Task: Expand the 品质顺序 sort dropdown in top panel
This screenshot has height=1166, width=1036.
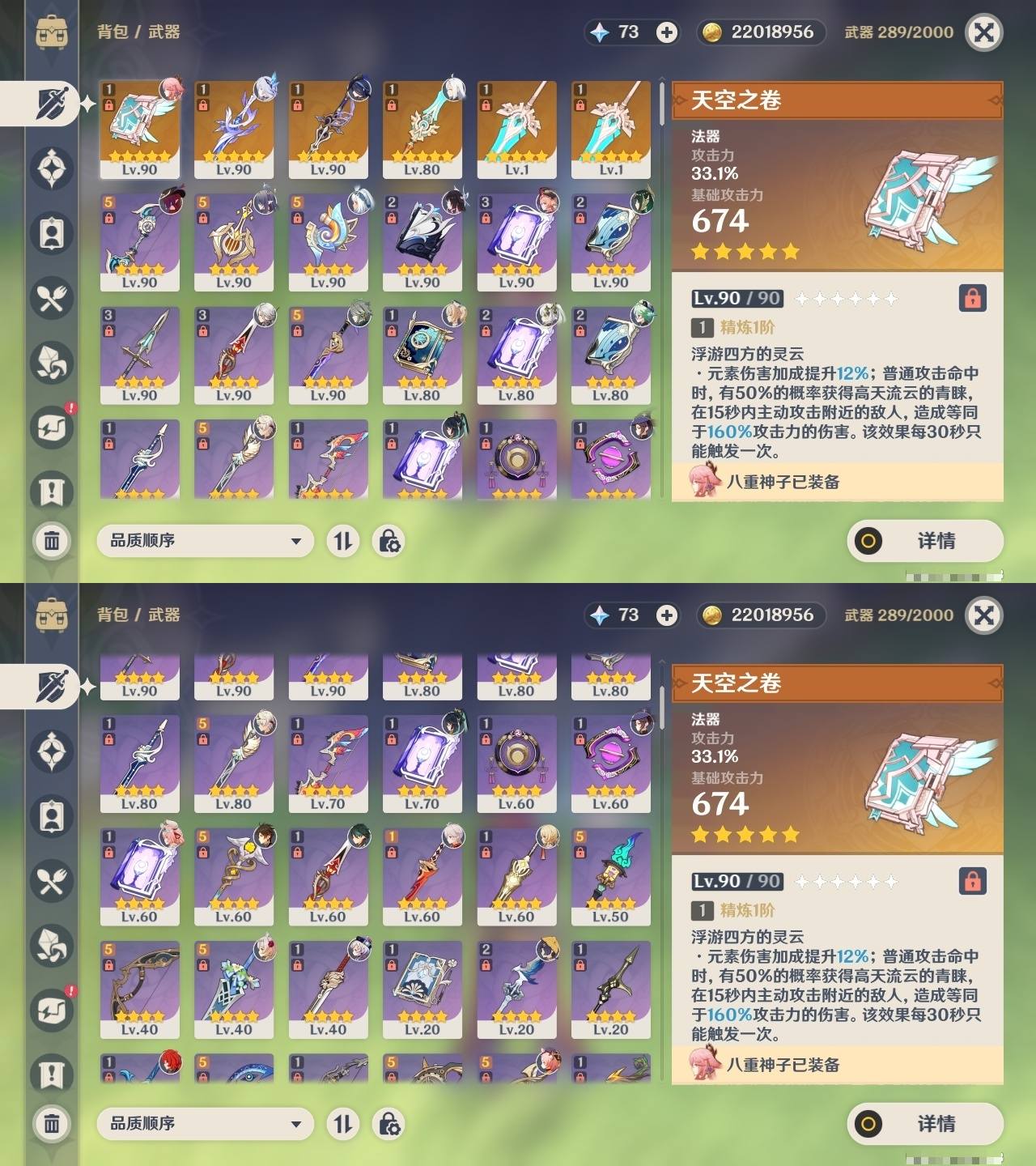Action: [x=205, y=540]
